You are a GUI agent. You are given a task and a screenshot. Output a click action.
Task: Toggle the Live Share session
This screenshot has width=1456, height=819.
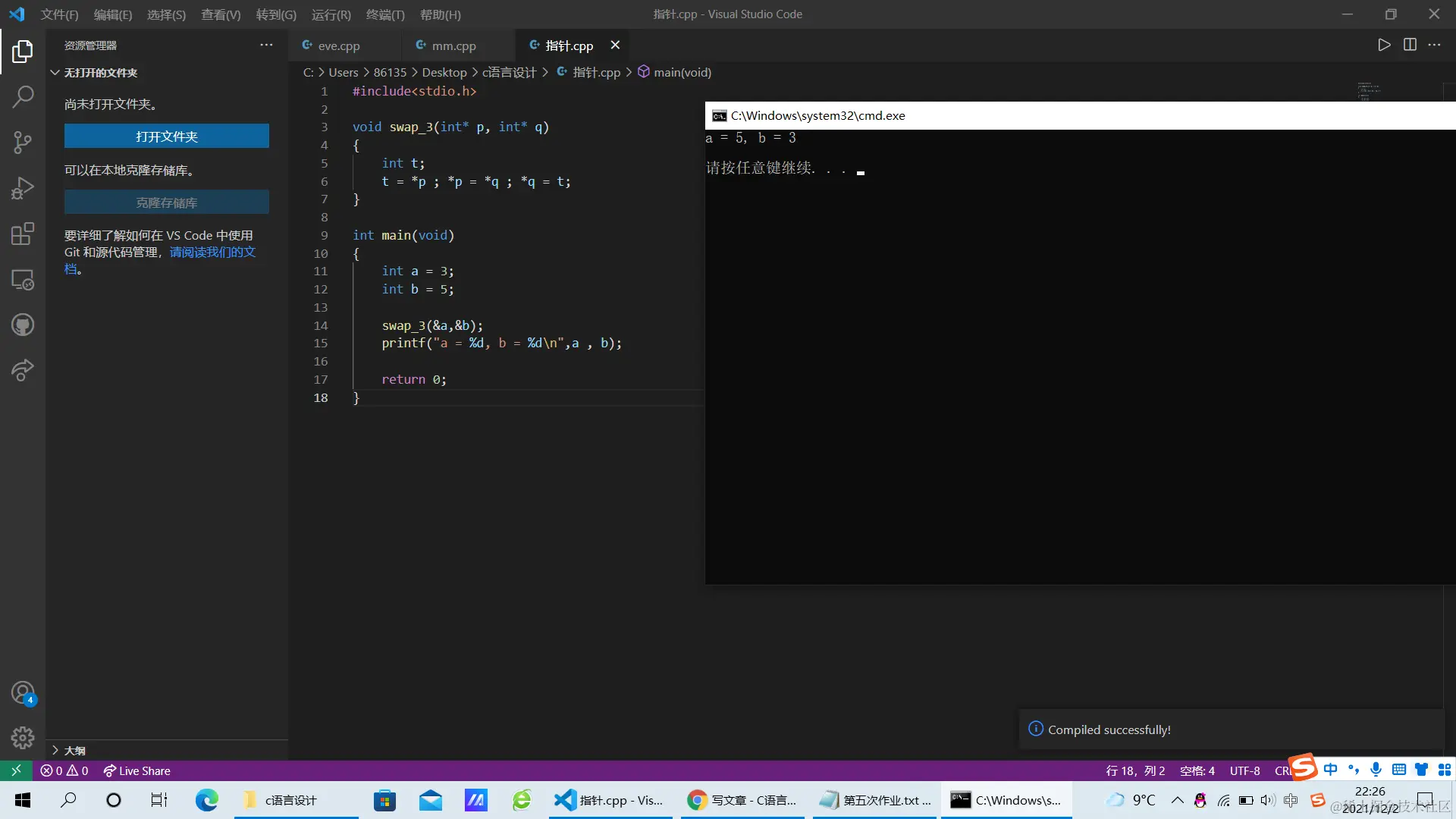pos(137,770)
